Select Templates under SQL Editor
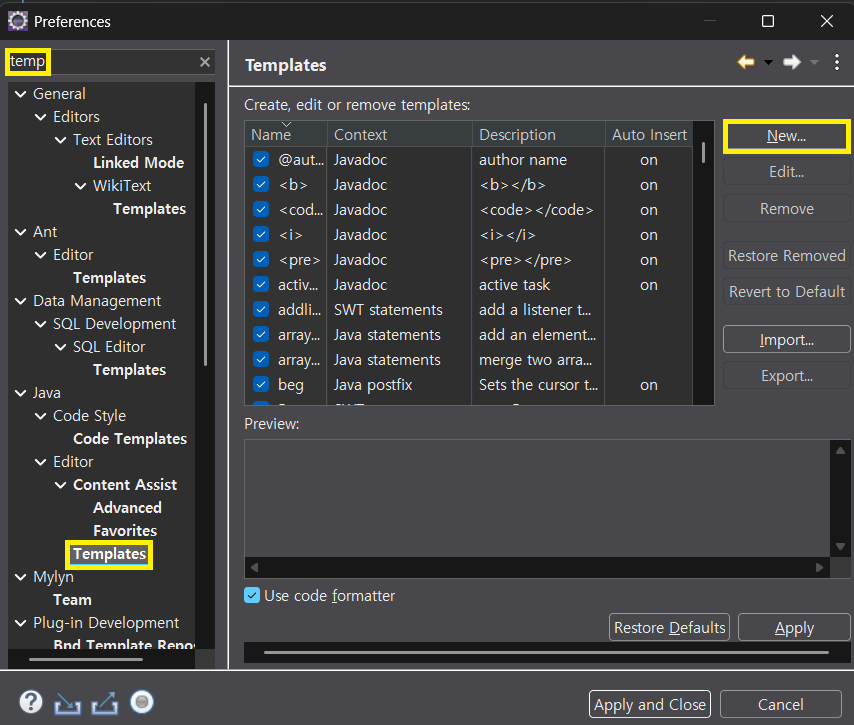 coord(130,370)
